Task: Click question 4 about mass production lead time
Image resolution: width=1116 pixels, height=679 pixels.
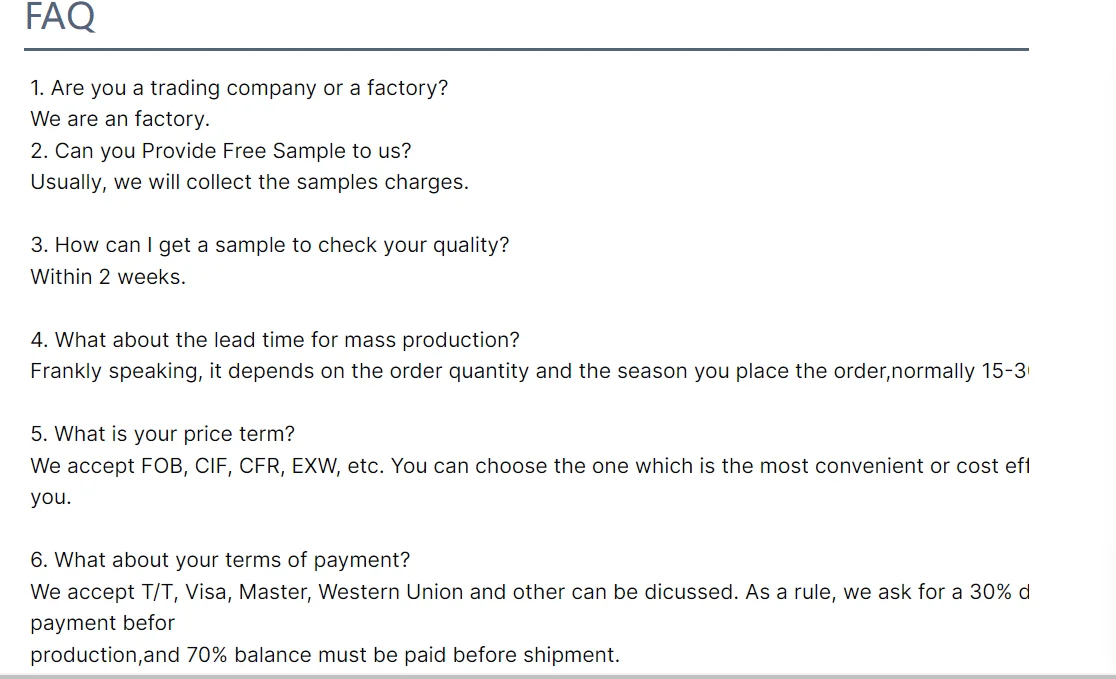Action: [x=275, y=340]
